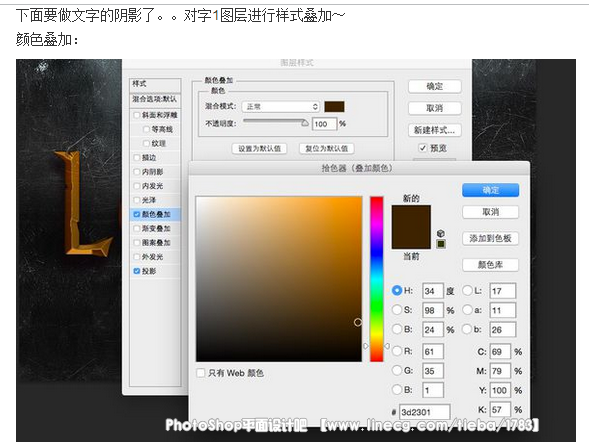Toggle the 预览 preview checkbox
This screenshot has width=589, height=442.
click(x=423, y=148)
